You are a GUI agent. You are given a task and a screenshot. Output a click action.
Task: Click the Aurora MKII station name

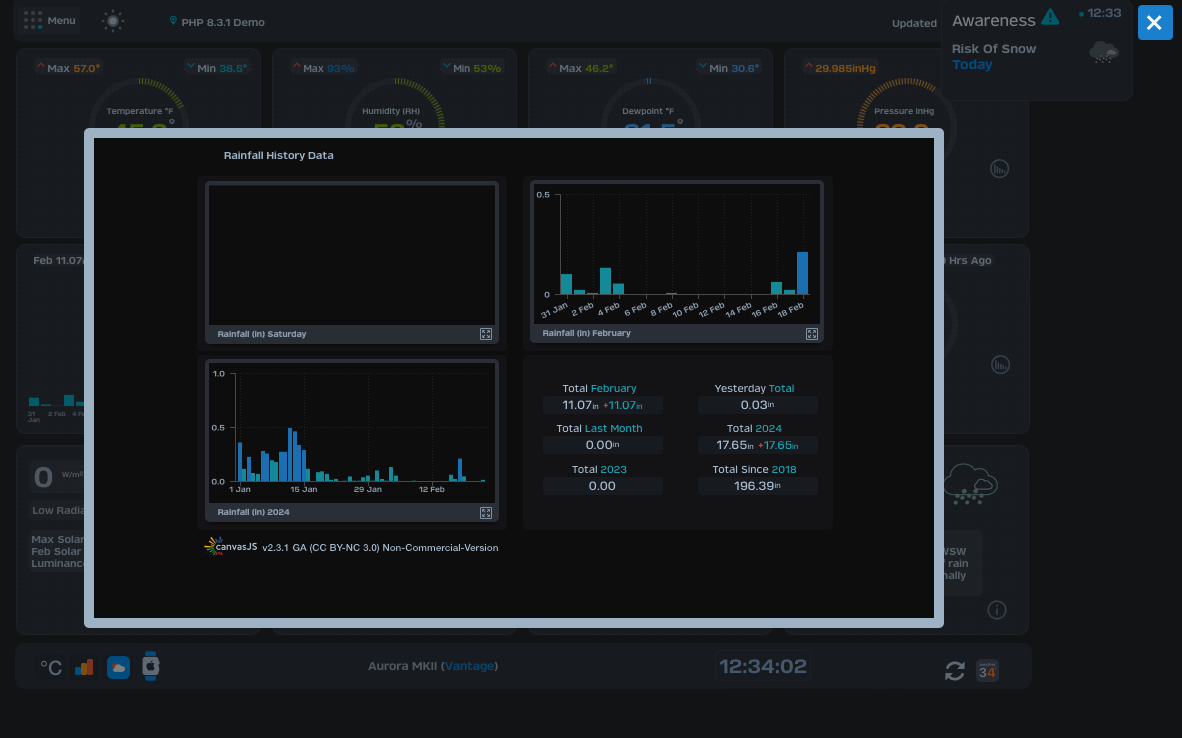point(402,666)
